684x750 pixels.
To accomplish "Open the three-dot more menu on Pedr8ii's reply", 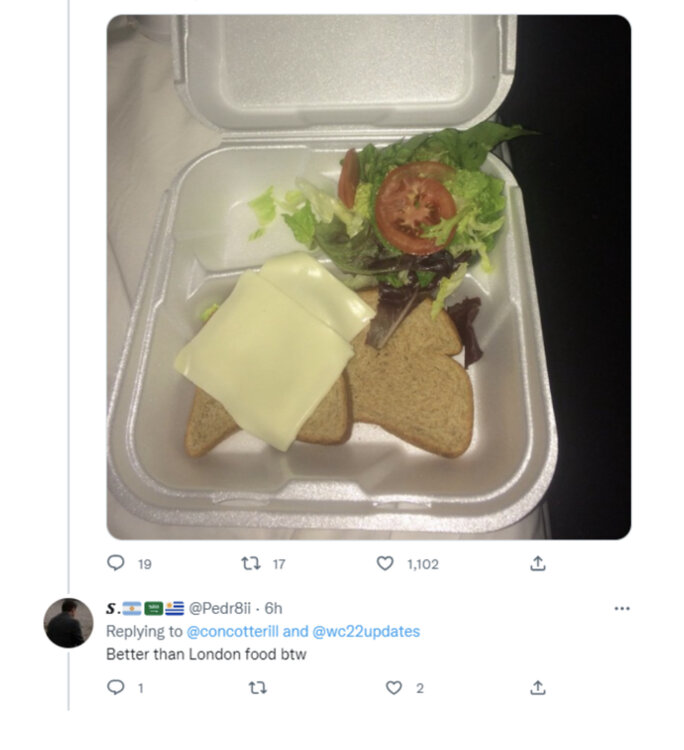I will (x=621, y=608).
